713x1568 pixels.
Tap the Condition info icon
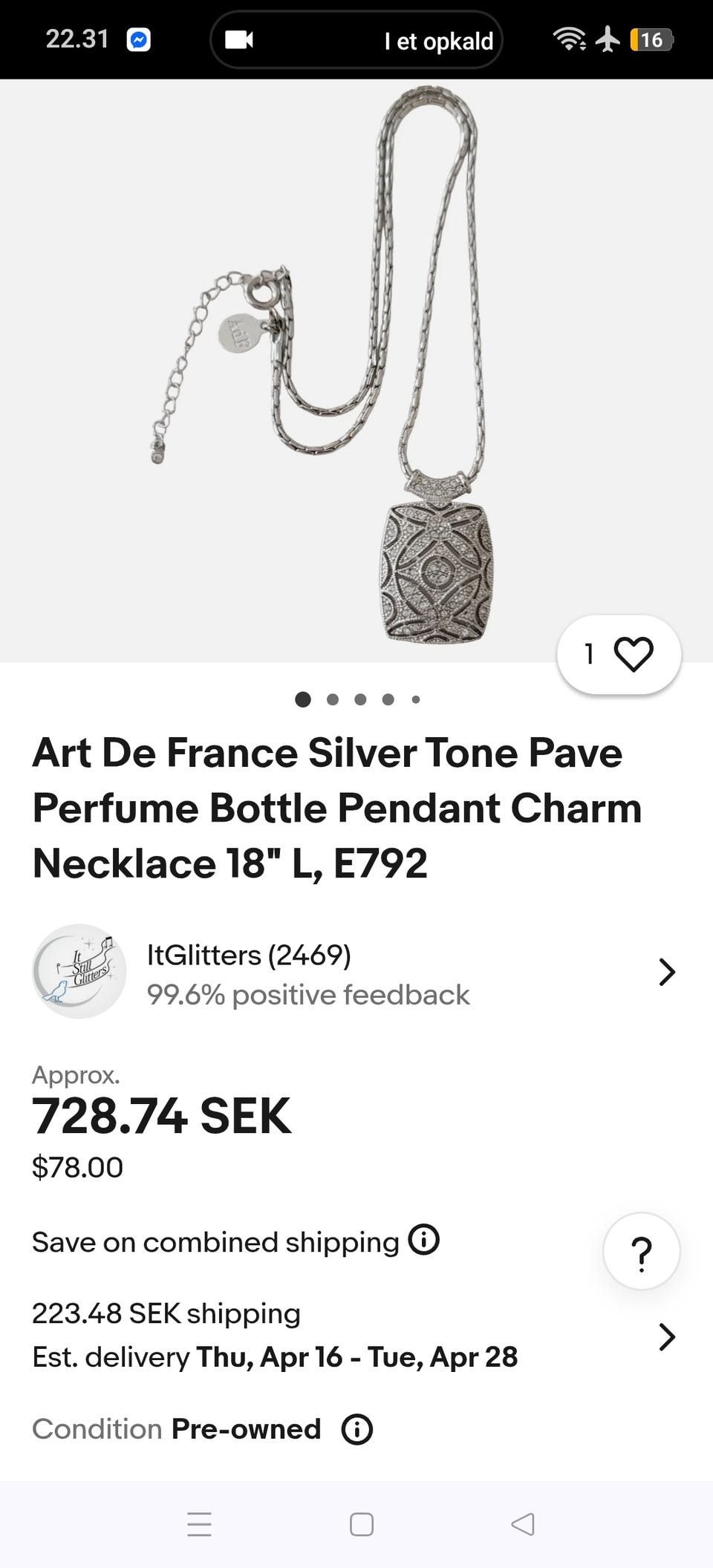[356, 1429]
